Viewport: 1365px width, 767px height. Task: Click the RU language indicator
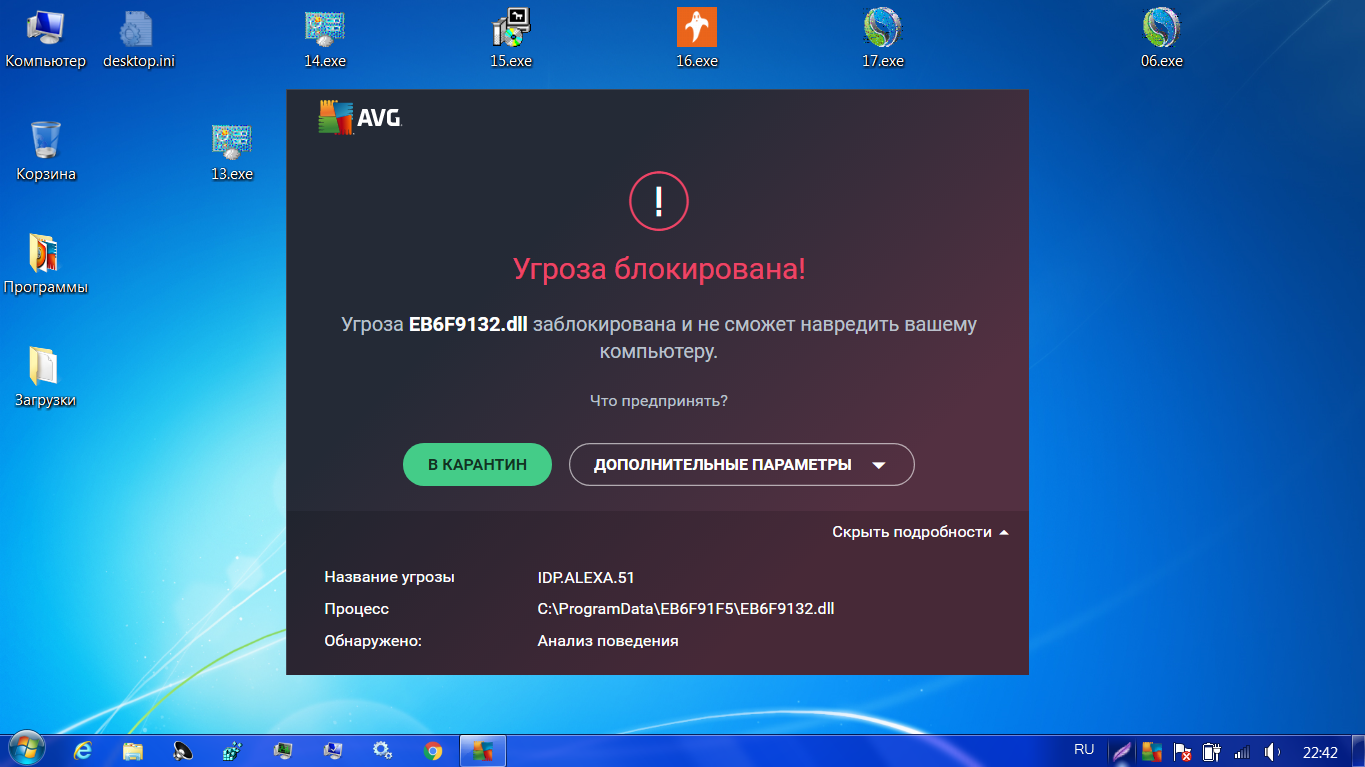(1084, 750)
